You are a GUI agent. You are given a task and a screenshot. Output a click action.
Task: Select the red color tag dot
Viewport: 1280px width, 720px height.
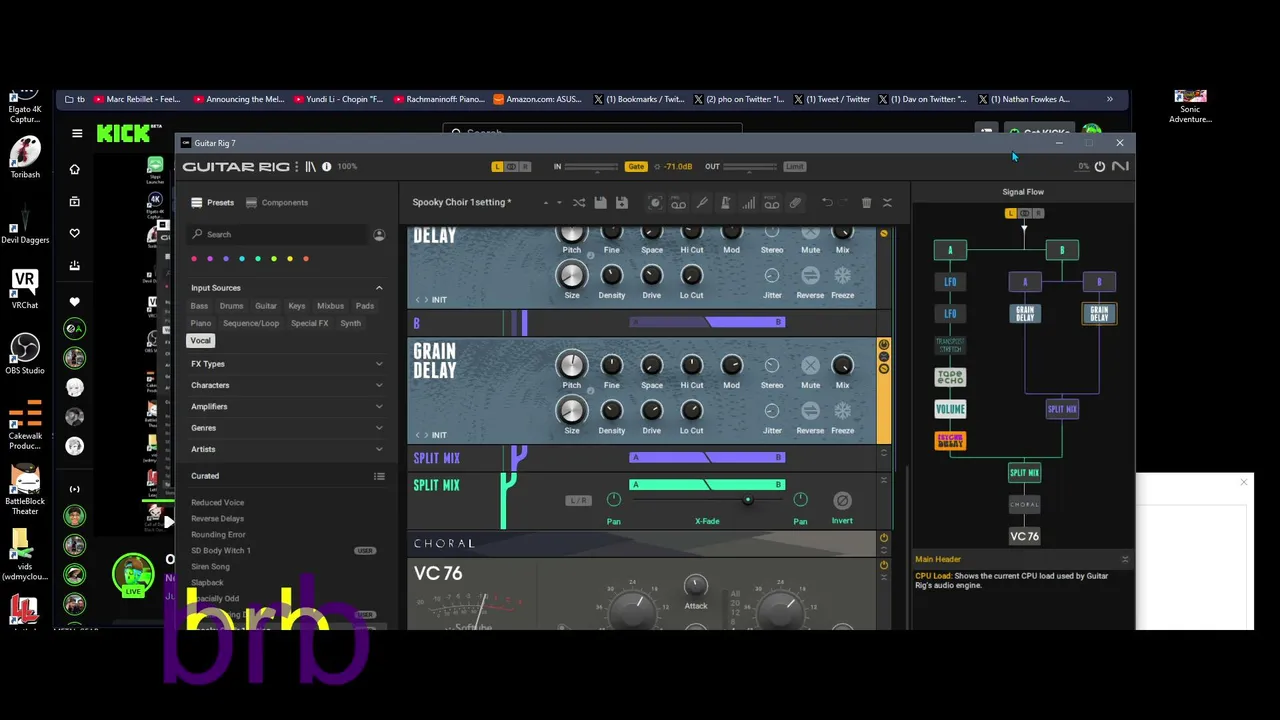[194, 259]
